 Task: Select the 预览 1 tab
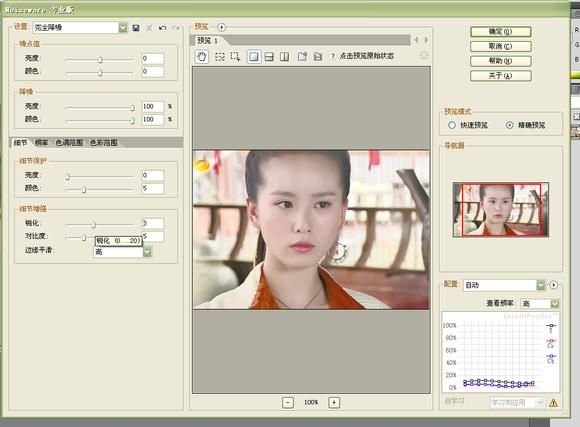click(208, 40)
